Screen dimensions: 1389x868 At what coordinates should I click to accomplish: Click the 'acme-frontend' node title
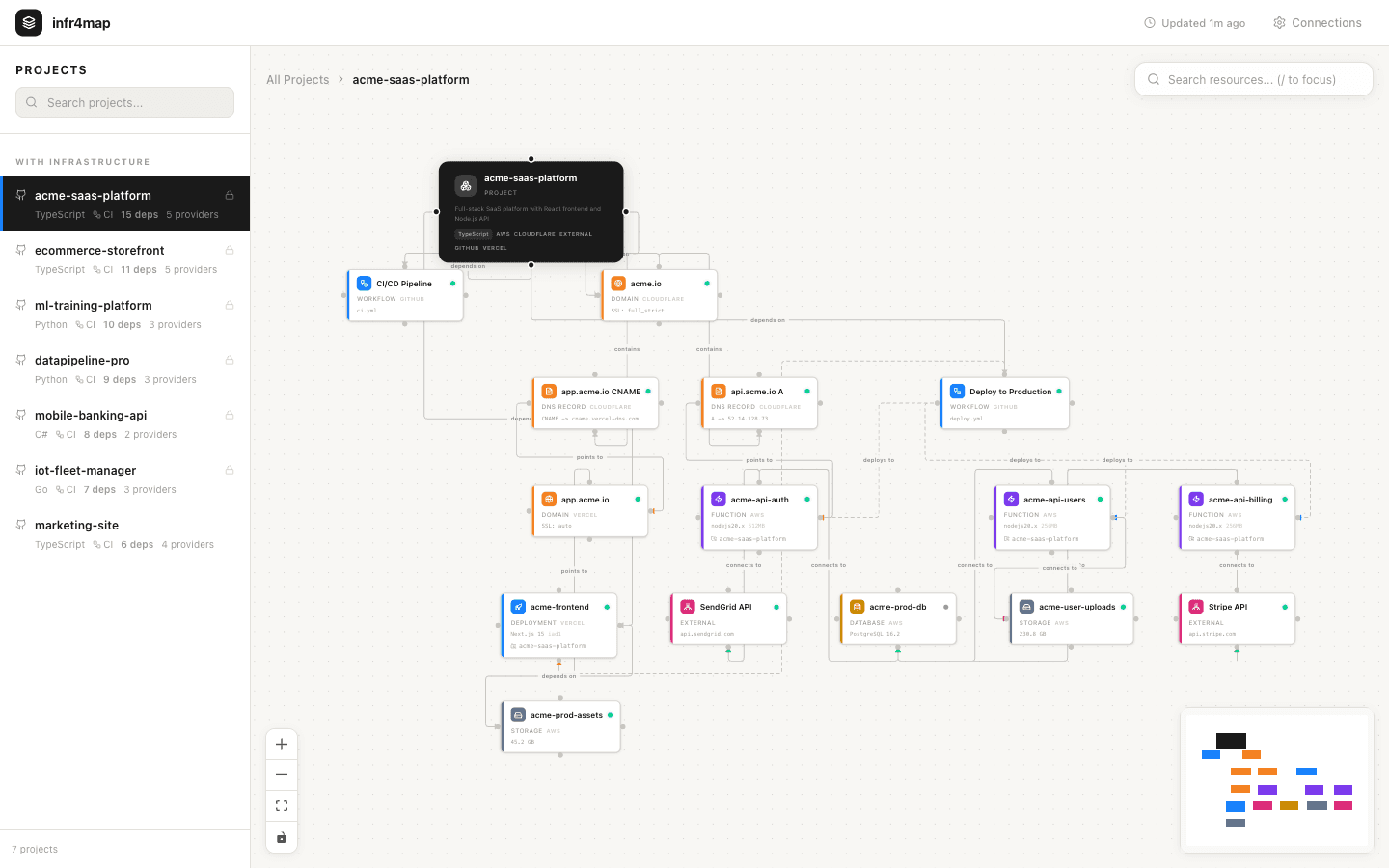(x=559, y=607)
